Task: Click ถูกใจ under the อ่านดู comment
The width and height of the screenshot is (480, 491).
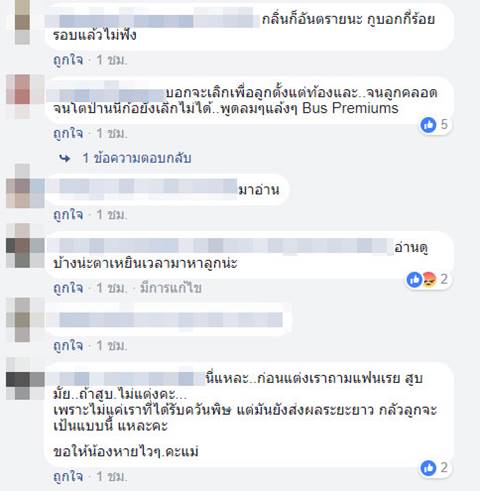Action: tap(68, 288)
